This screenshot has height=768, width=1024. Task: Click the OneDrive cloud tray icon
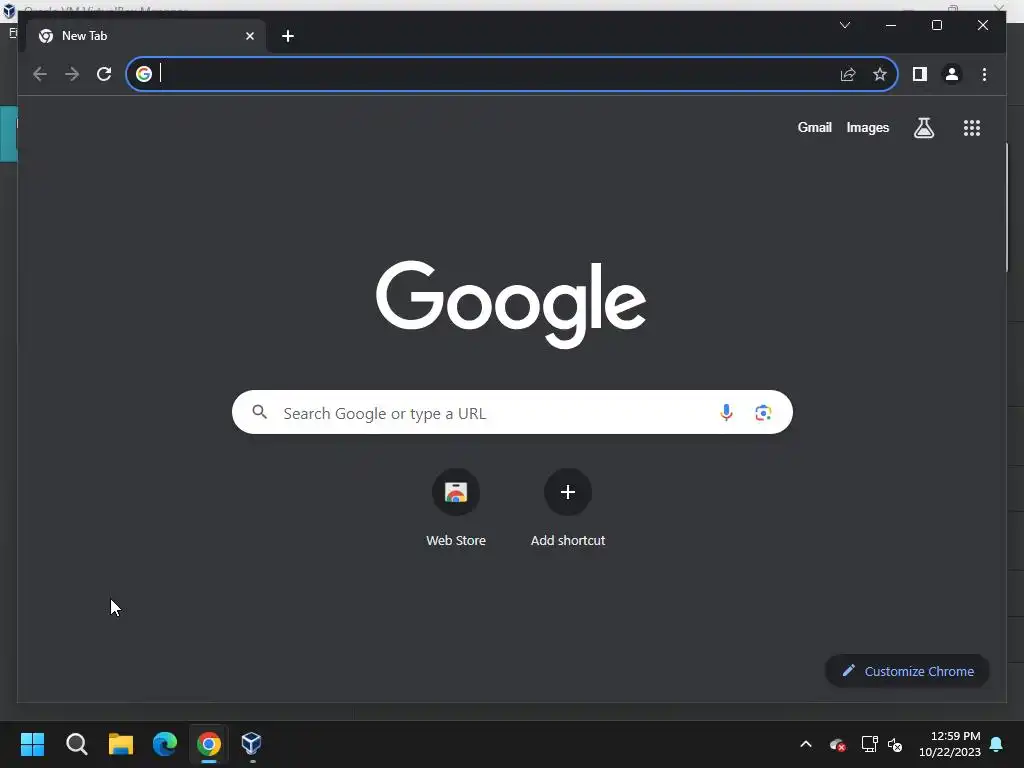tap(837, 744)
